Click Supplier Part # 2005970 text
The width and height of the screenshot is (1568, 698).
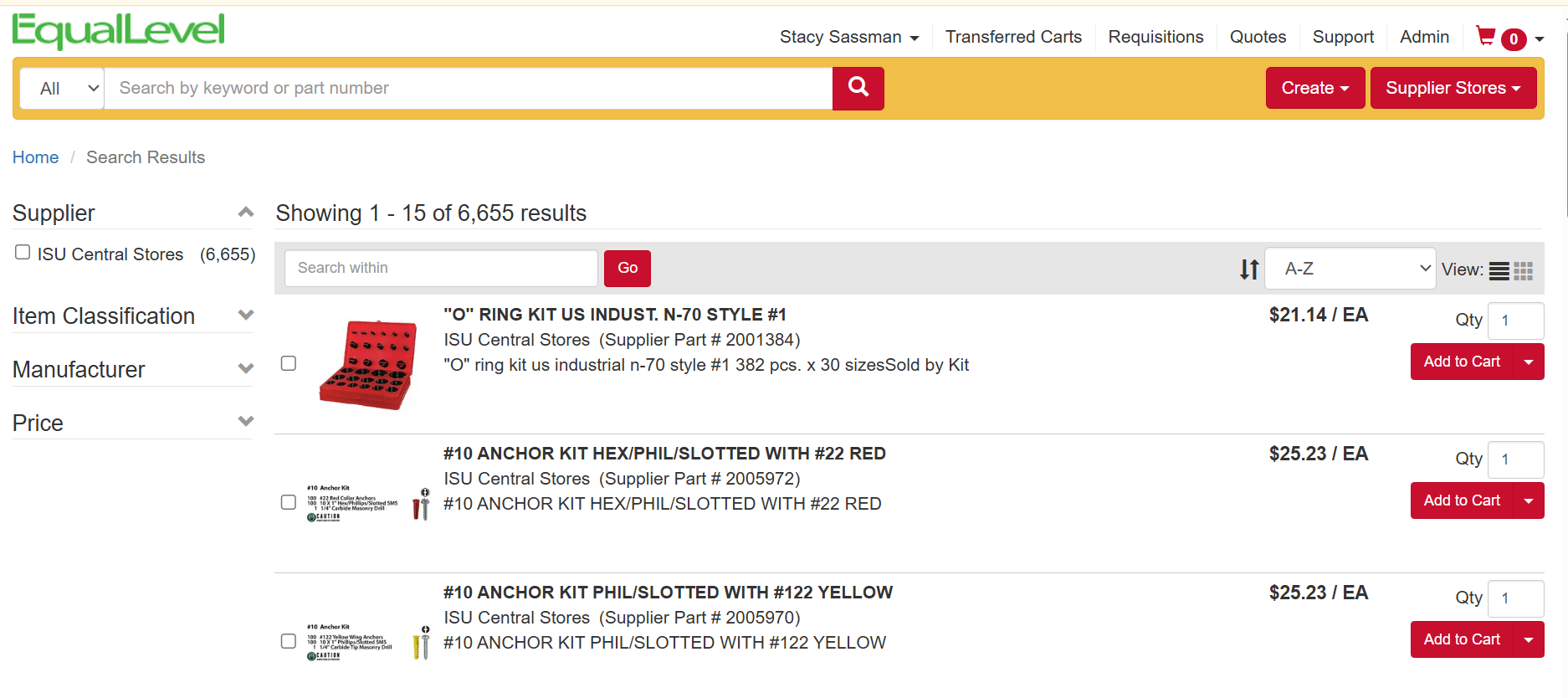point(699,618)
